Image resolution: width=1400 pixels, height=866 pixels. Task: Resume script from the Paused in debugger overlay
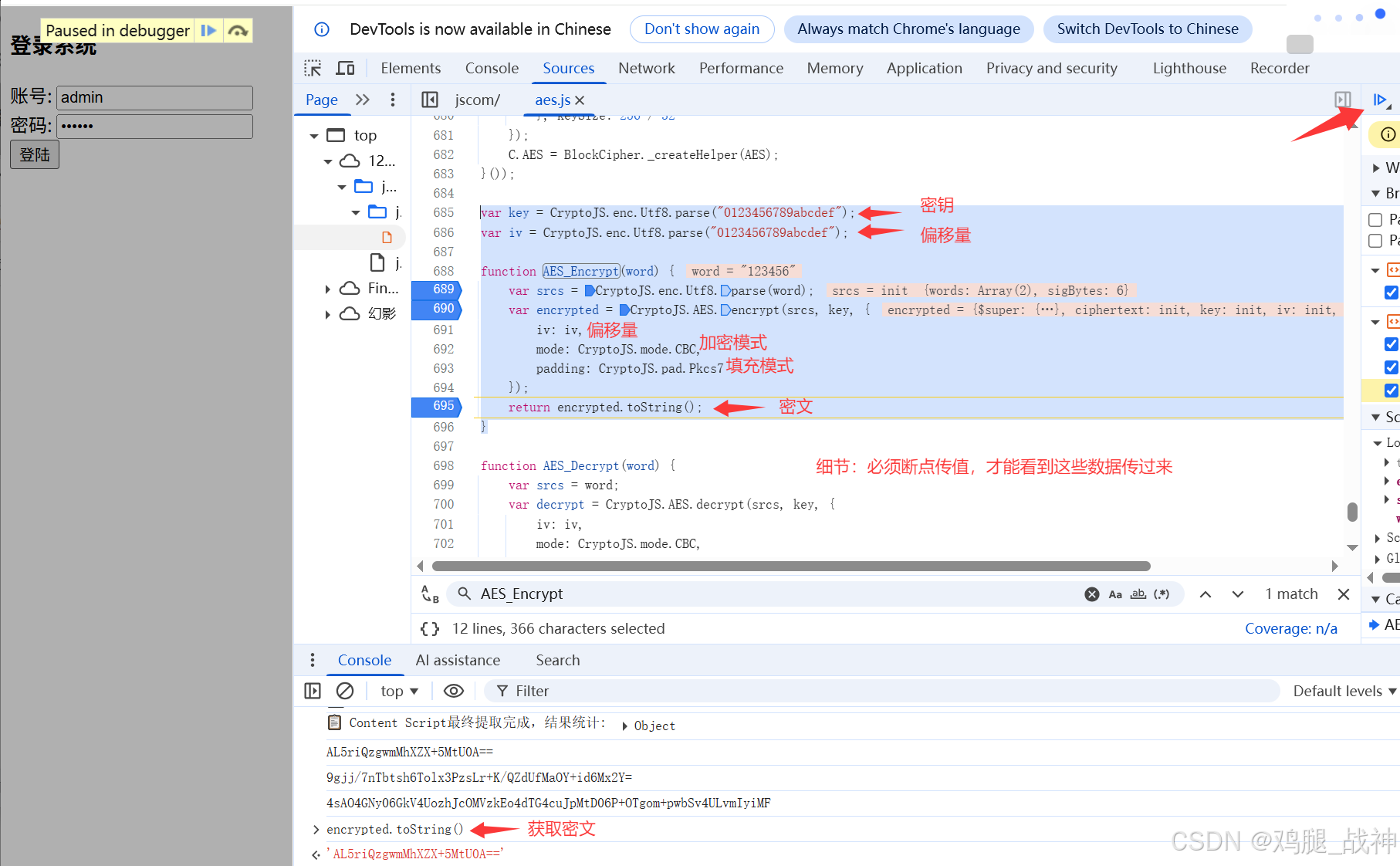point(208,30)
